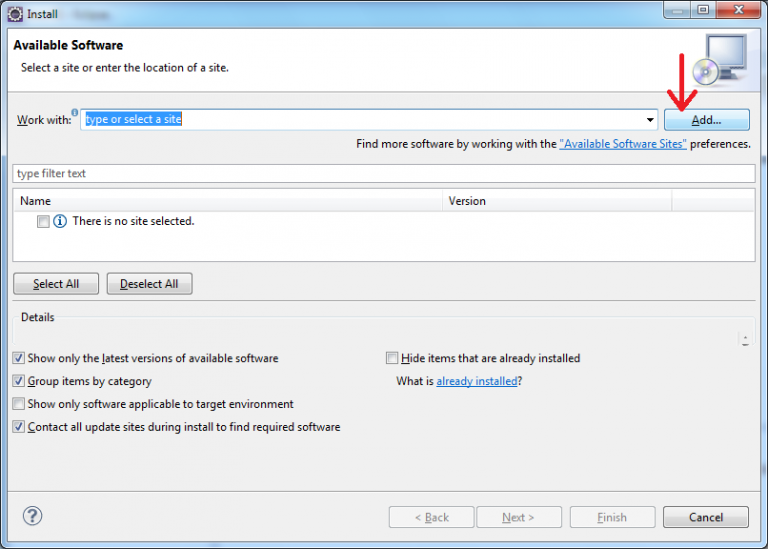Open the Available Software Sites link
Screen dimensions: 768x549
coord(623,144)
